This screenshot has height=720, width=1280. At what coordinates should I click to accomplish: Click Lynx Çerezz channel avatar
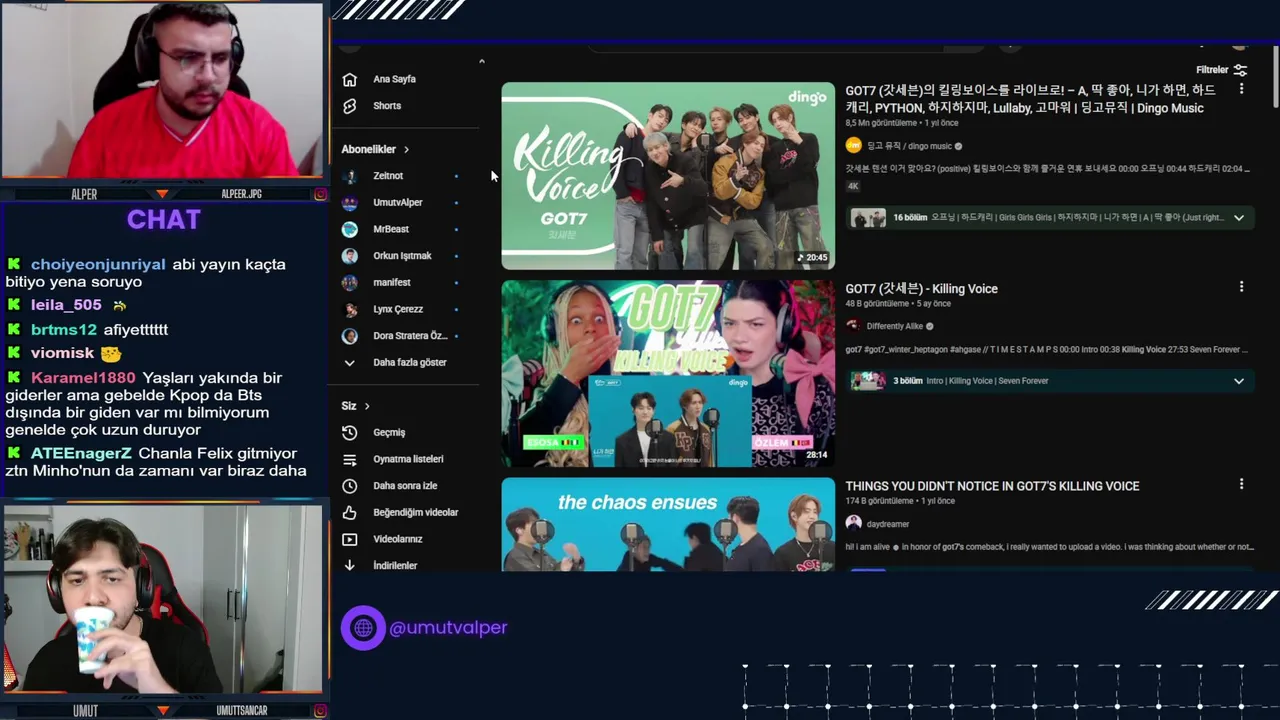[x=350, y=309]
